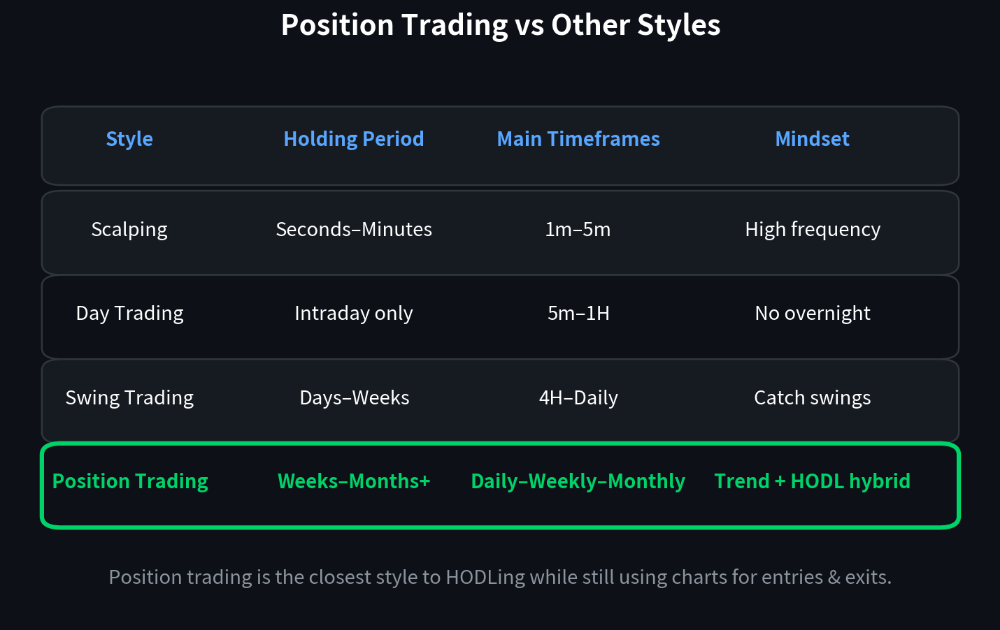This screenshot has width=1000, height=630.
Task: Click the Style column header
Action: click(x=129, y=139)
